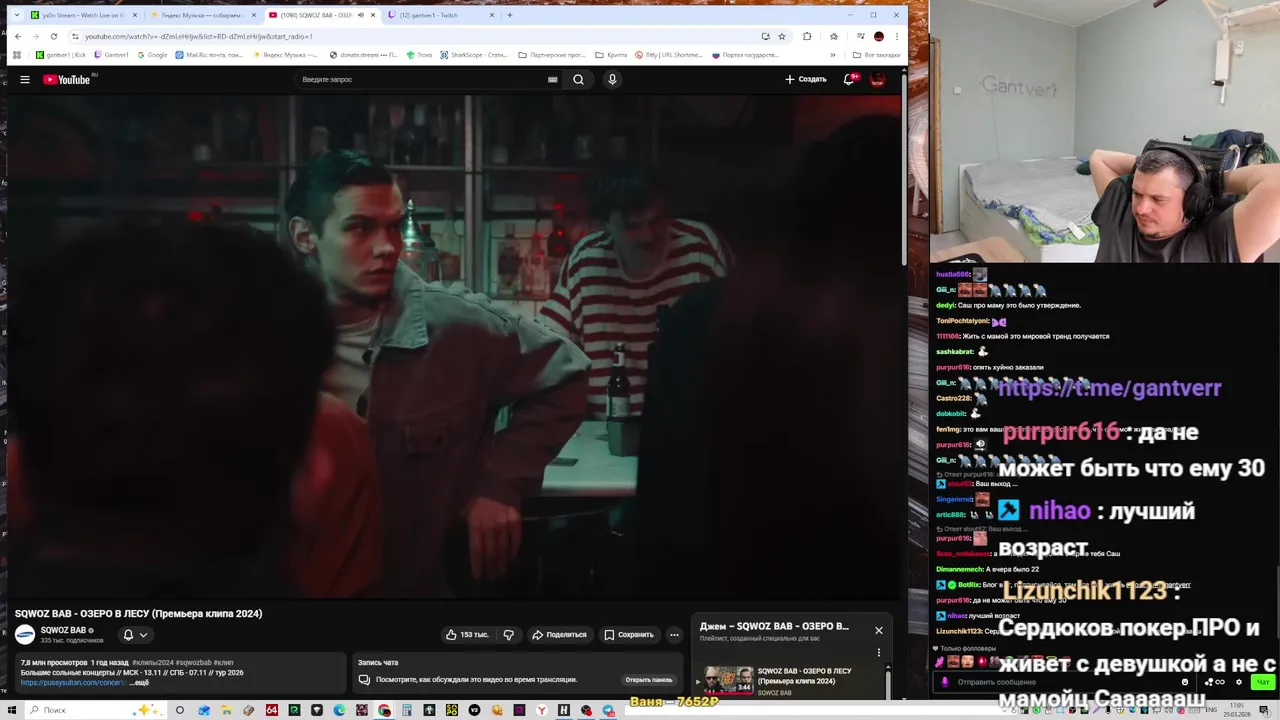Click the Сохранить save button
Image resolution: width=1280 pixels, height=720 pixels.
629,634
